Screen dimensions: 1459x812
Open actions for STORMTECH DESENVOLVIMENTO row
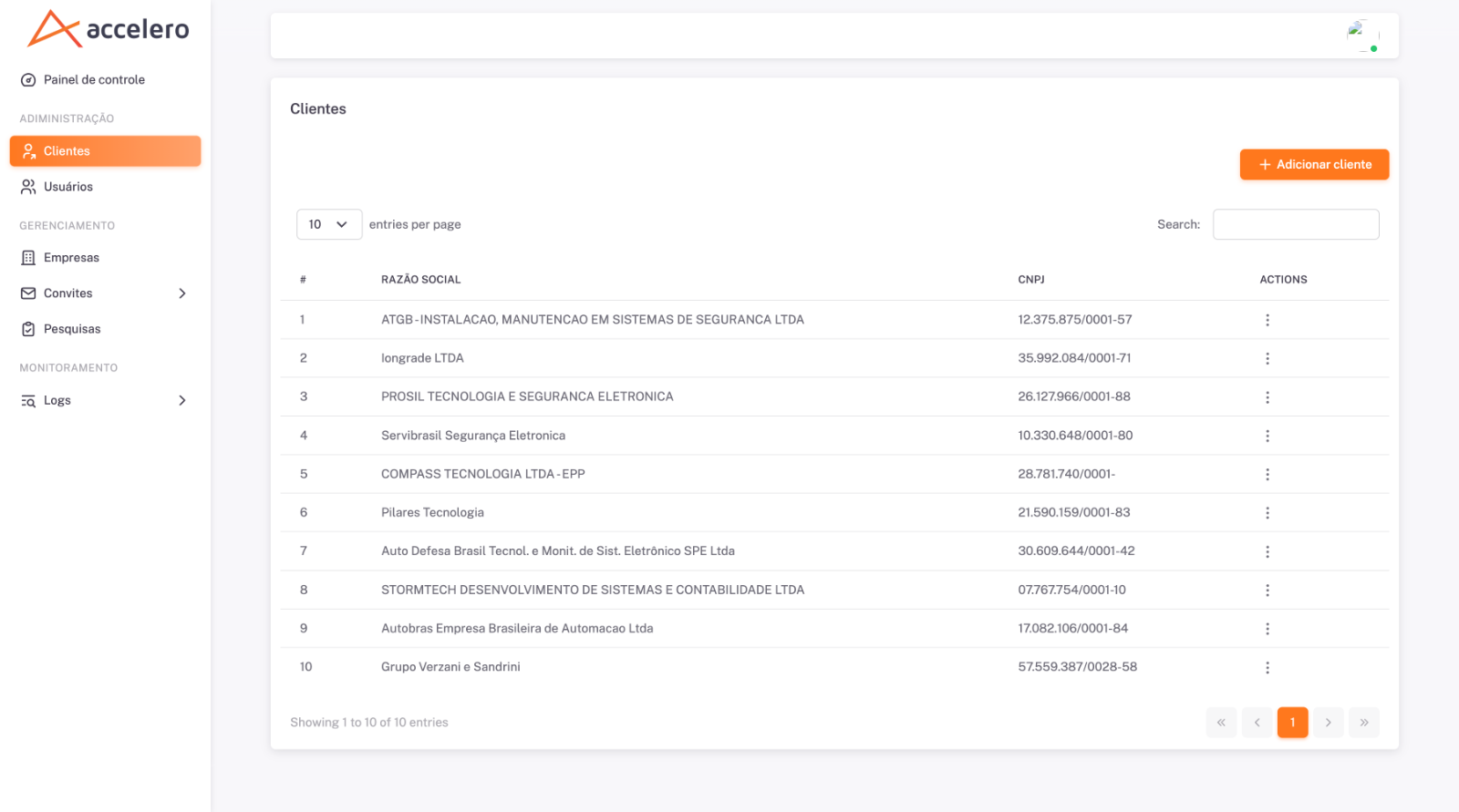click(x=1267, y=591)
